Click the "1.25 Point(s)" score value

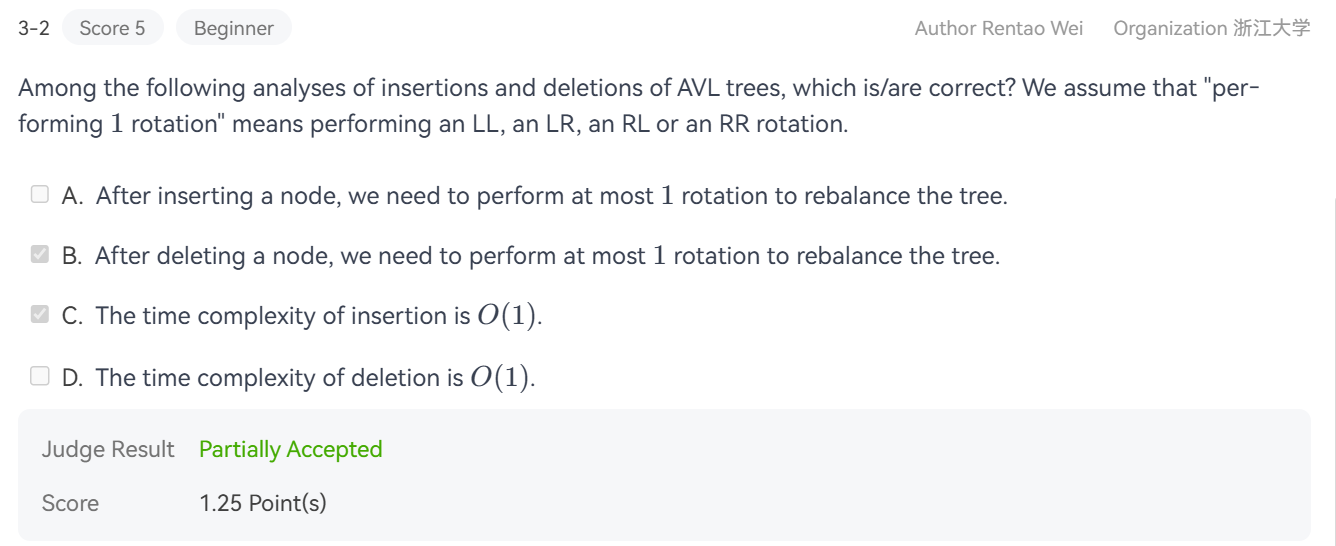pyautogui.click(x=263, y=503)
